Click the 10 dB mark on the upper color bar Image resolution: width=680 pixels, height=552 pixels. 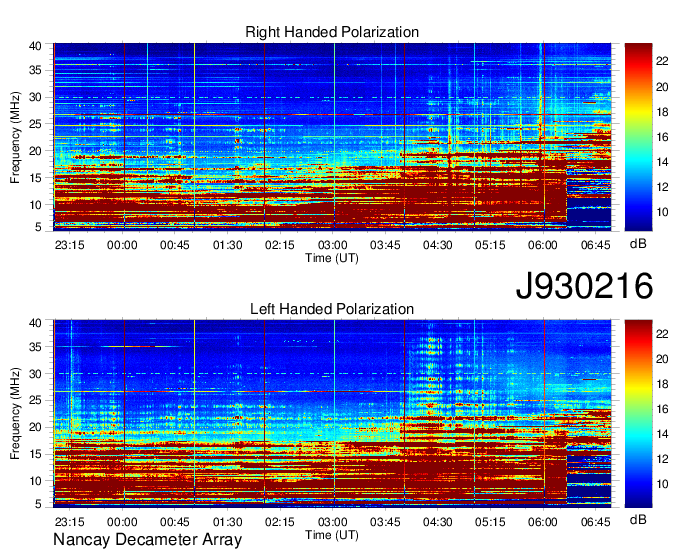[x=662, y=212]
